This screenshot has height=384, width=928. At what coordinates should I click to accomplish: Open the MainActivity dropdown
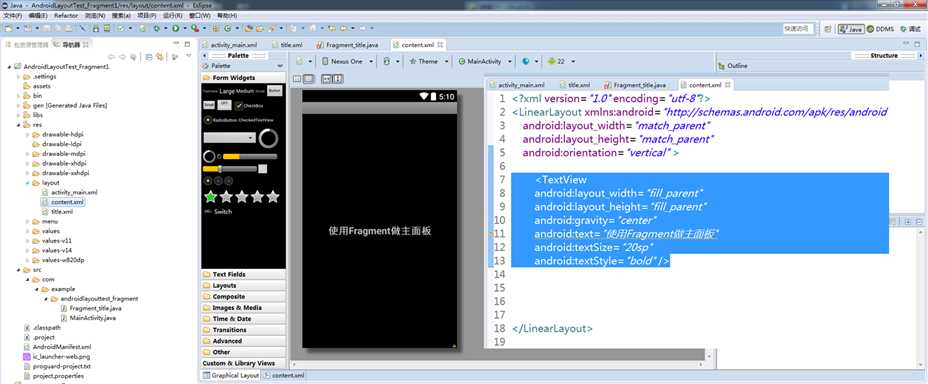pyautogui.click(x=486, y=61)
